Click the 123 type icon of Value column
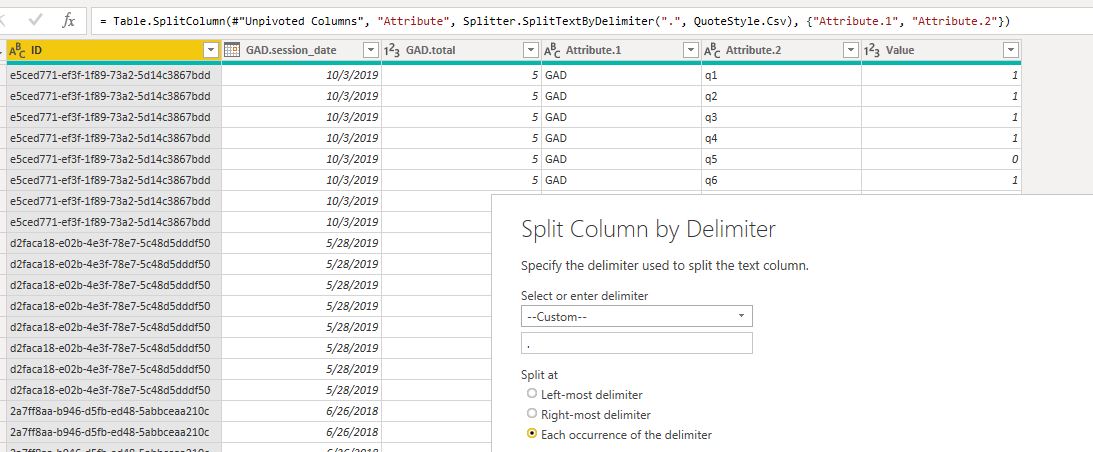The height and width of the screenshot is (452, 1093). click(871, 50)
